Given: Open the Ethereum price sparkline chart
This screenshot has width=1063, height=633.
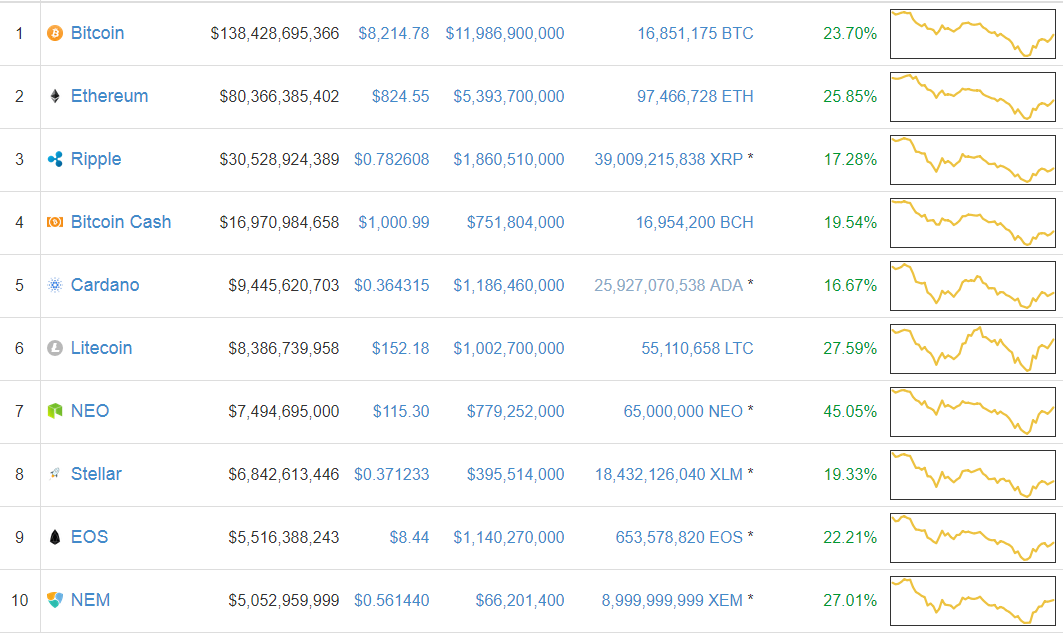Looking at the screenshot, I should (x=972, y=97).
